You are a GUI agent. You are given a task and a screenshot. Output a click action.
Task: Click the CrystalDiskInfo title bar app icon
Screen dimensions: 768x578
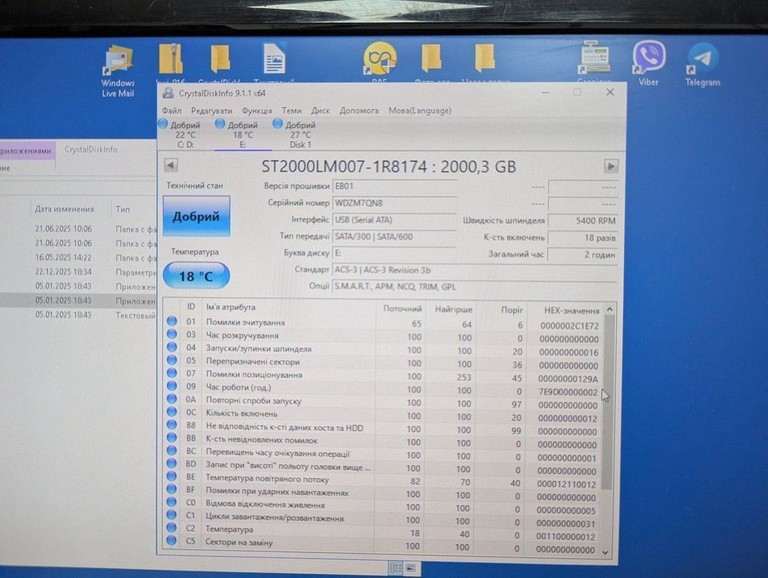click(x=168, y=93)
